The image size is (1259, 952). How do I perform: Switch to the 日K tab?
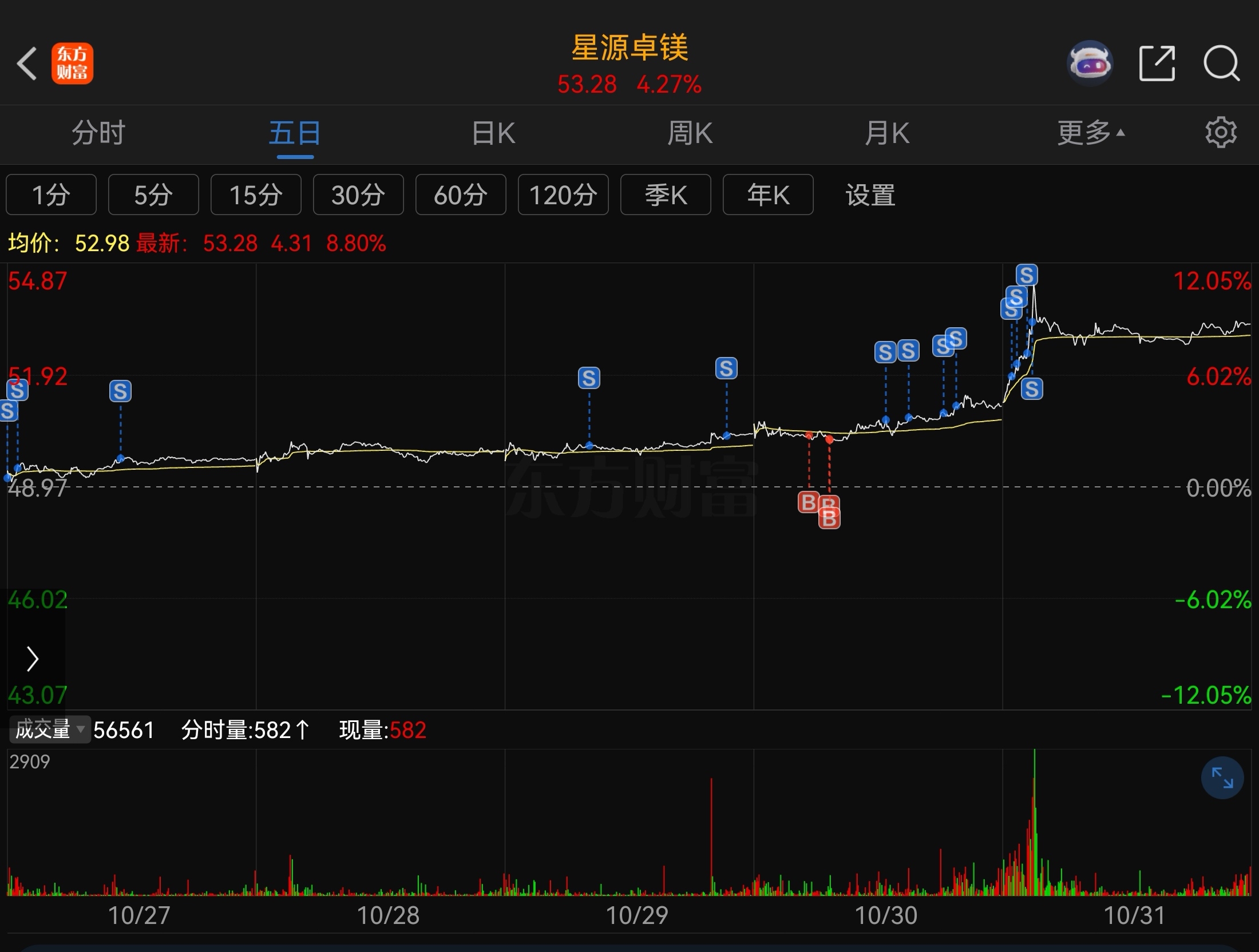[x=493, y=133]
